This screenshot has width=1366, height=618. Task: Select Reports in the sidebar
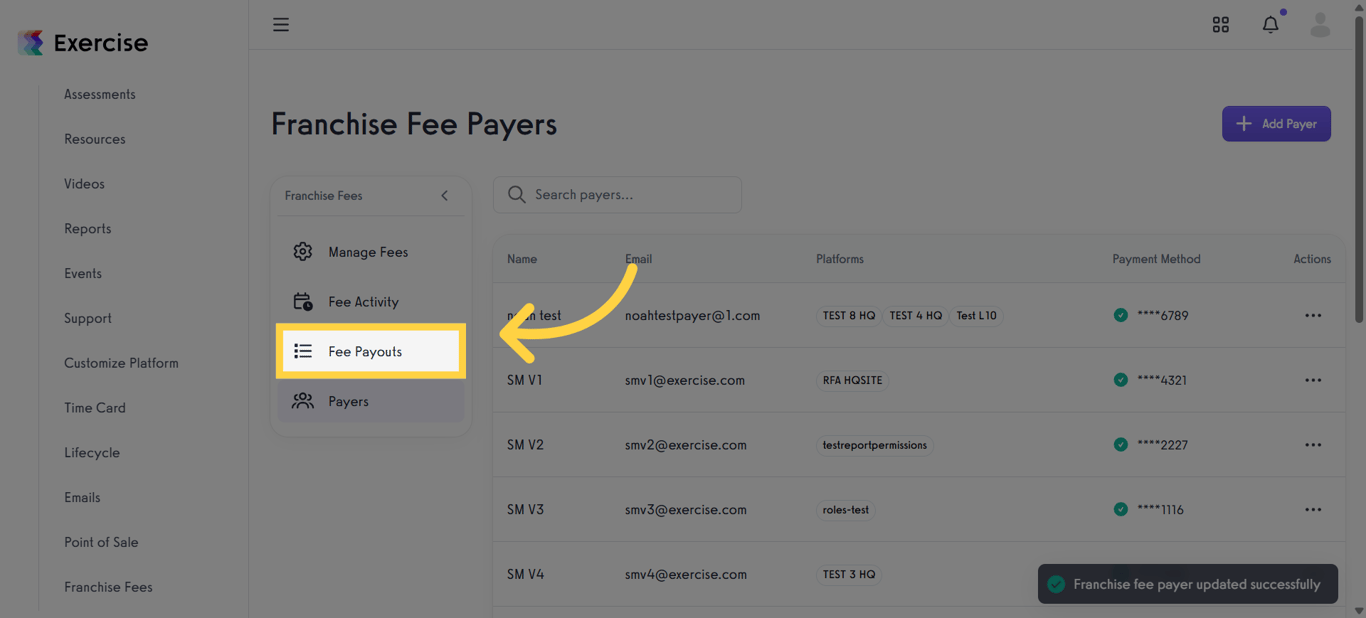[x=87, y=228]
